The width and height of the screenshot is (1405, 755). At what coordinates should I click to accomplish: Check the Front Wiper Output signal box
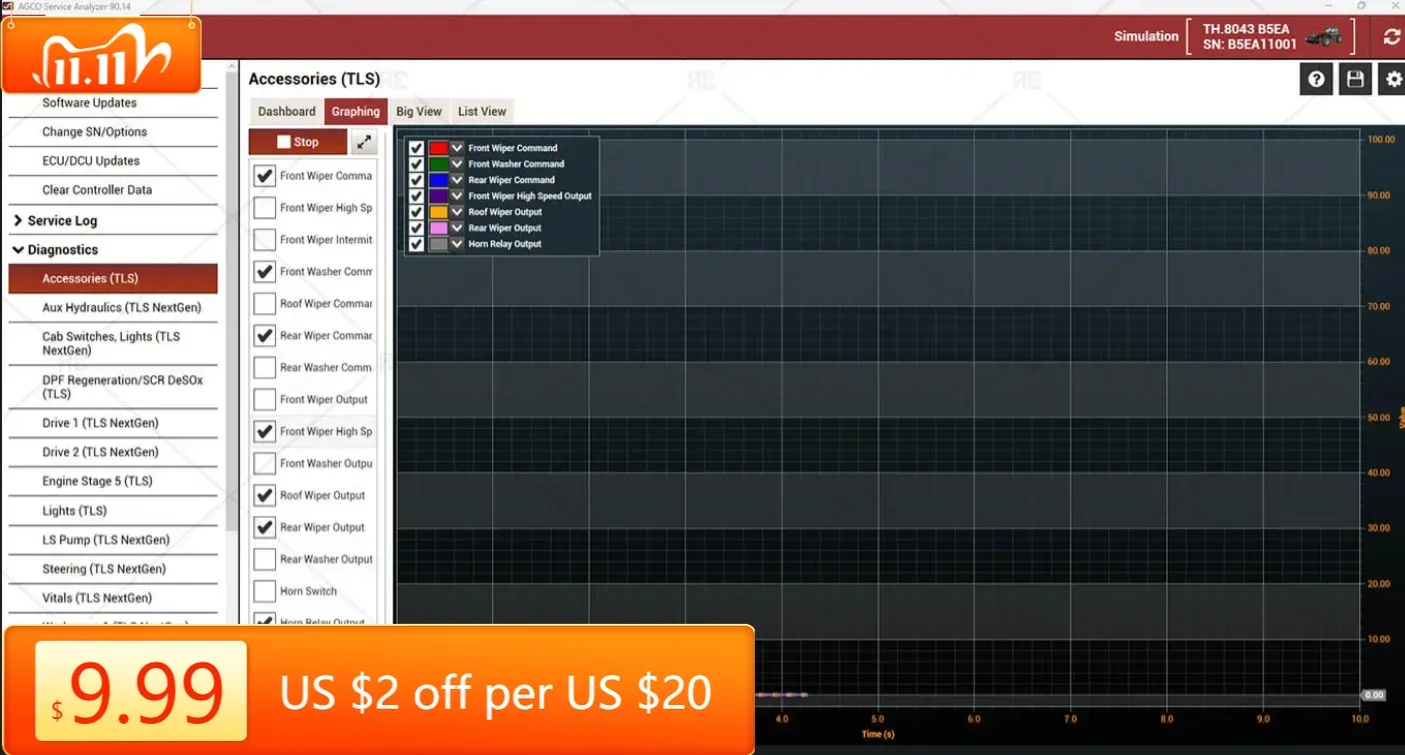pos(264,400)
